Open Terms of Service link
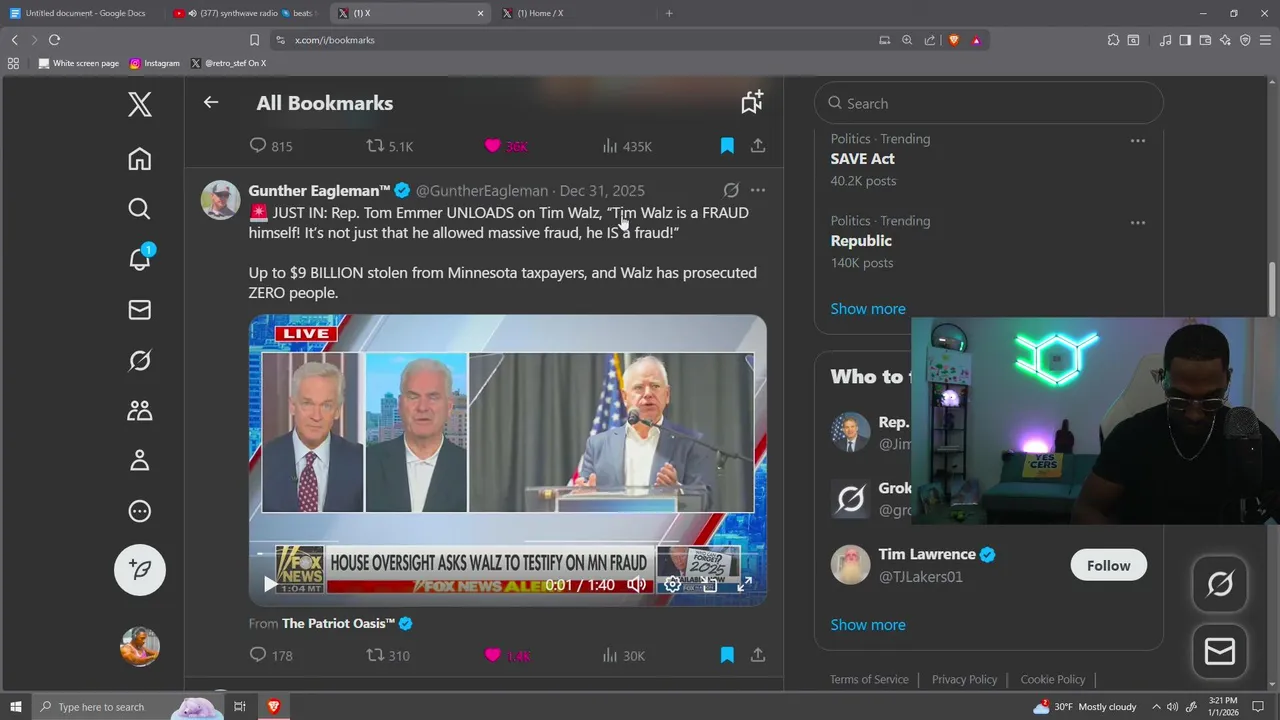The width and height of the screenshot is (1280, 720). pyautogui.click(x=869, y=679)
